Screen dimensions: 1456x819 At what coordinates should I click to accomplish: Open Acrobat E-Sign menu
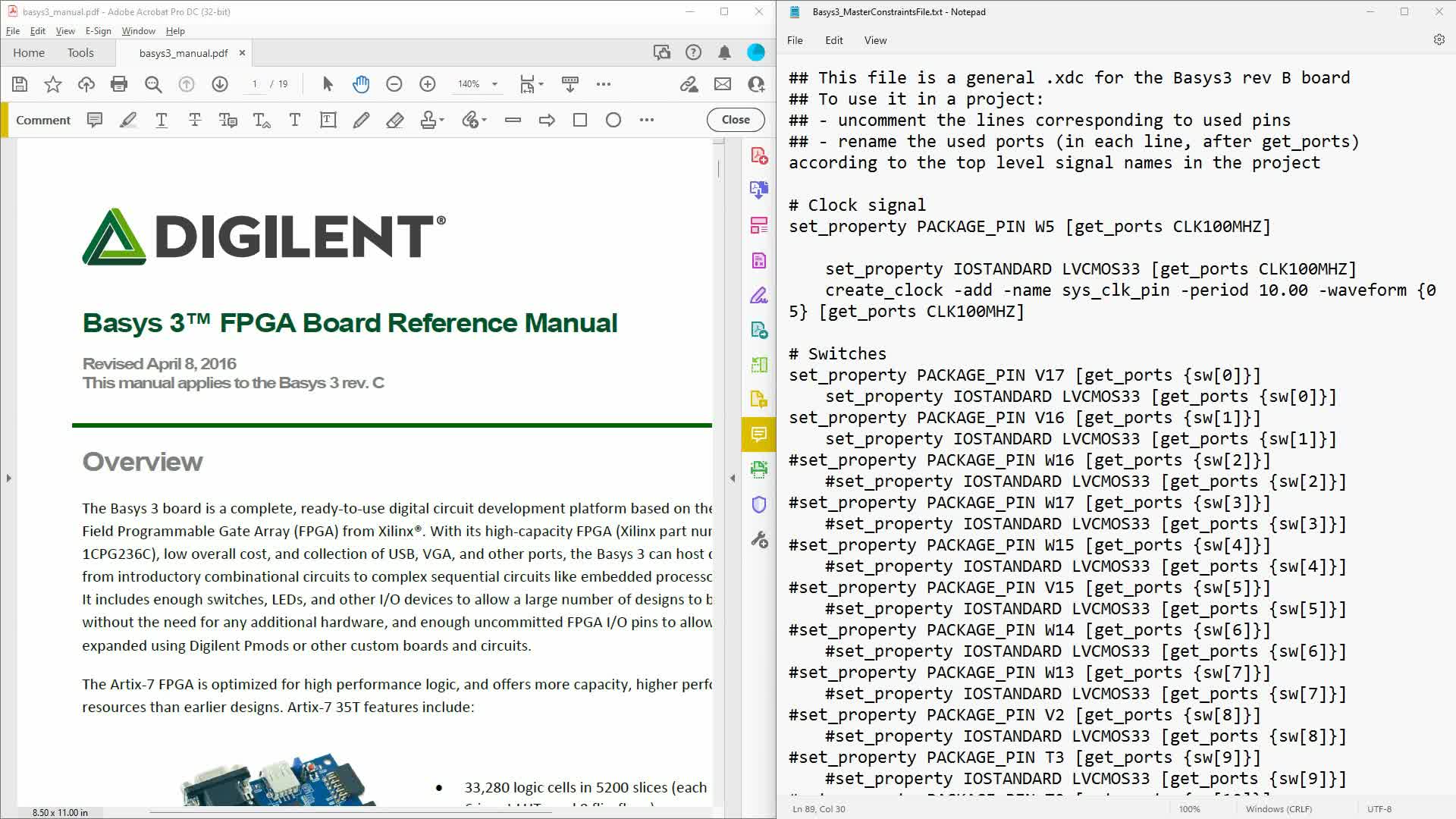point(98,31)
